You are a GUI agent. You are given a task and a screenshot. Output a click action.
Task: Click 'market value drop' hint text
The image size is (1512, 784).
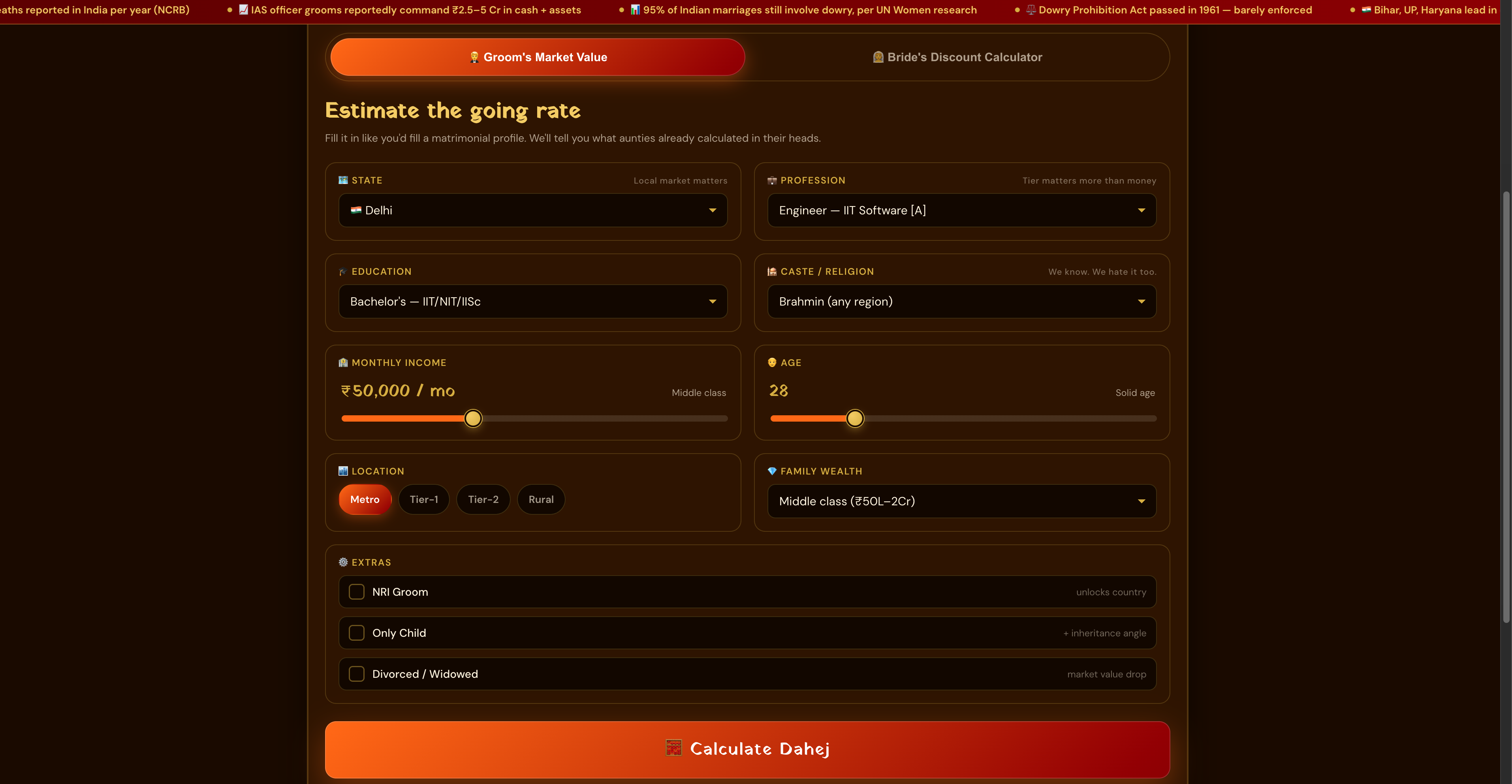click(x=1106, y=674)
